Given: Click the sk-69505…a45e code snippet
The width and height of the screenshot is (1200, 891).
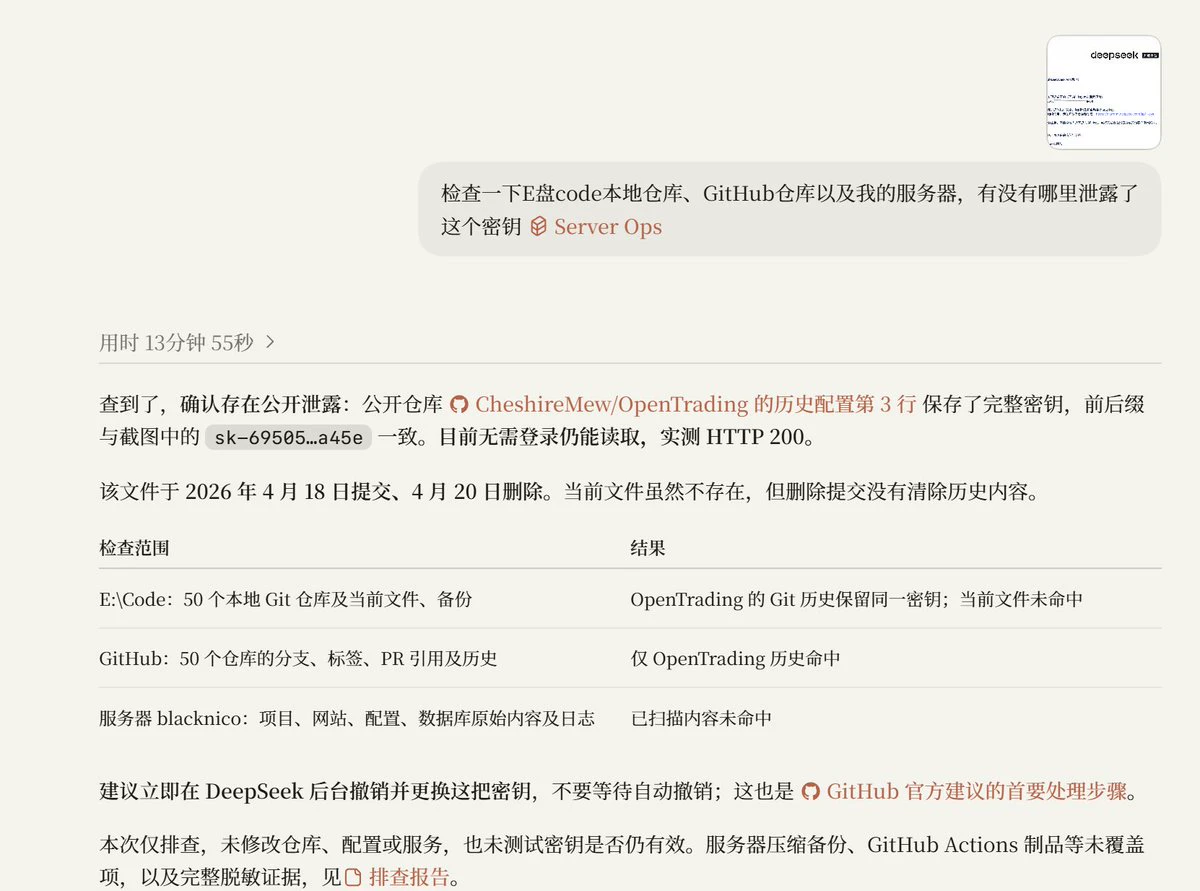Looking at the screenshot, I should pos(289,437).
